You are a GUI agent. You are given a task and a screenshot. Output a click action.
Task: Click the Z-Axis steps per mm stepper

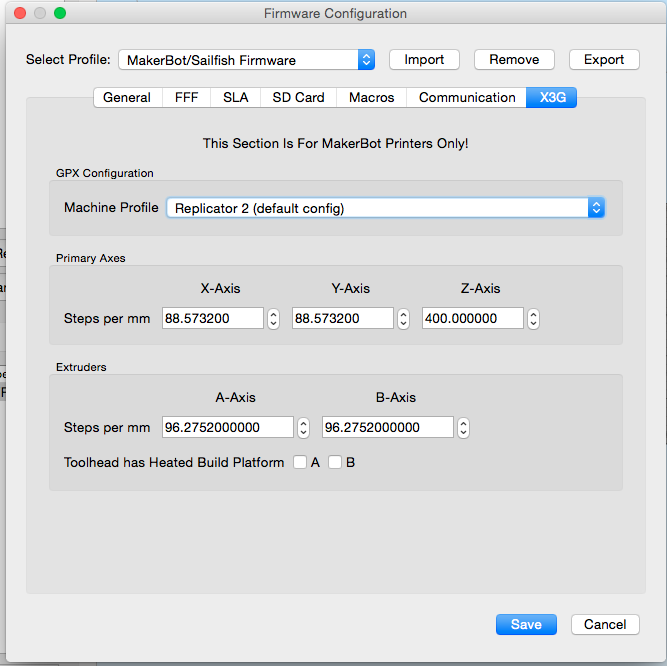click(x=533, y=319)
